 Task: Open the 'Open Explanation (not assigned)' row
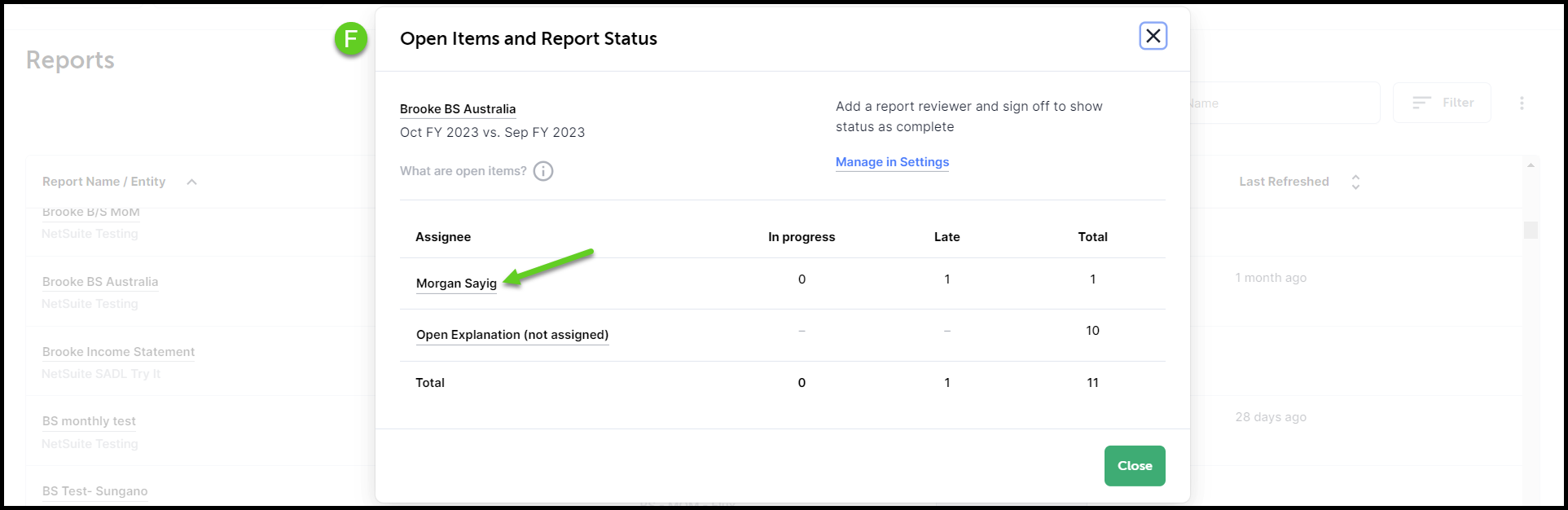(512, 335)
